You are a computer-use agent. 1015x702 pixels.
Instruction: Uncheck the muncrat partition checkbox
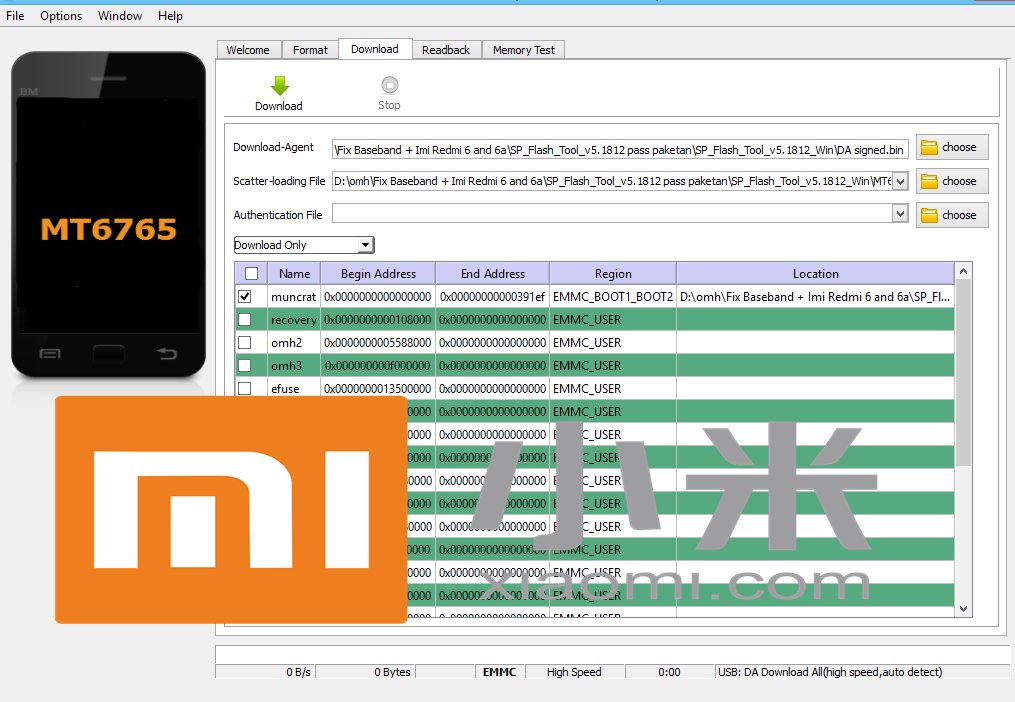245,297
